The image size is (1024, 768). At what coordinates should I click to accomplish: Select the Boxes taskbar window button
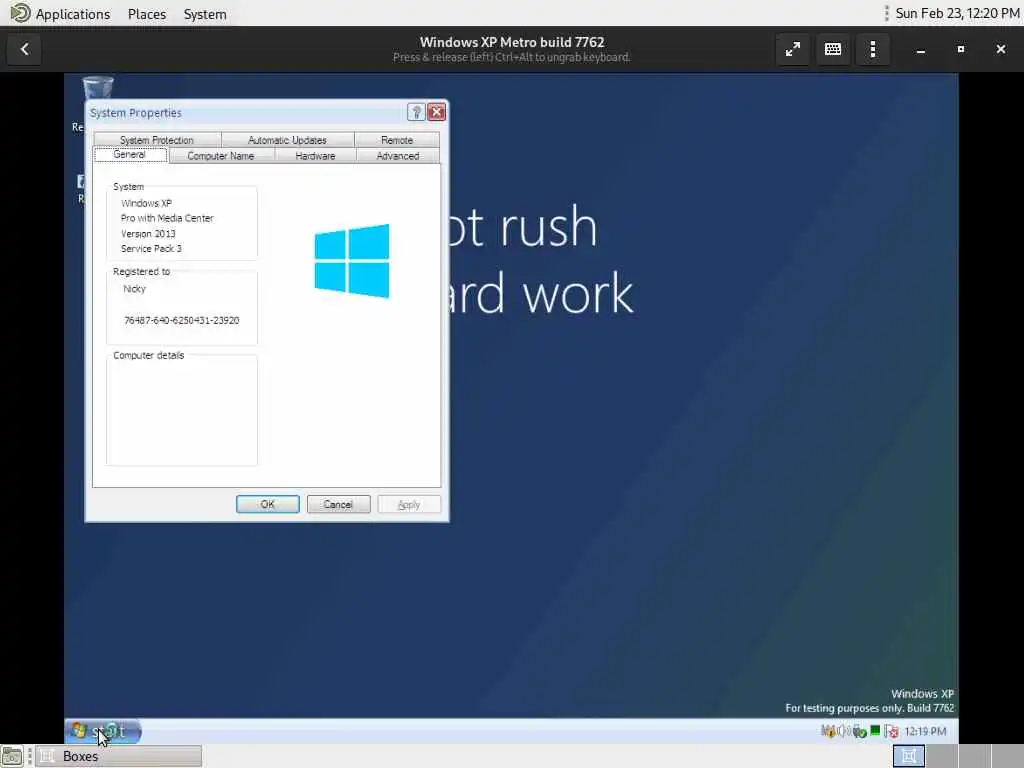[118, 756]
